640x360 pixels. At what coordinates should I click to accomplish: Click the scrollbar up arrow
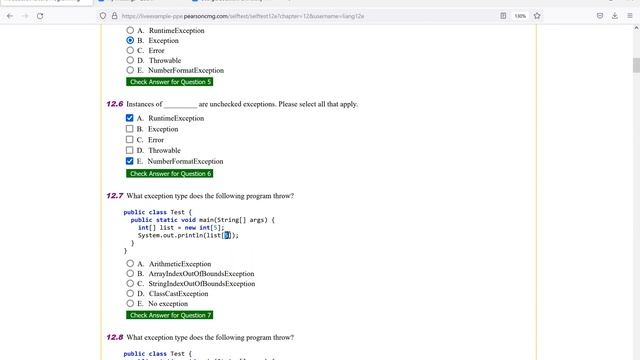[x=636, y=28]
